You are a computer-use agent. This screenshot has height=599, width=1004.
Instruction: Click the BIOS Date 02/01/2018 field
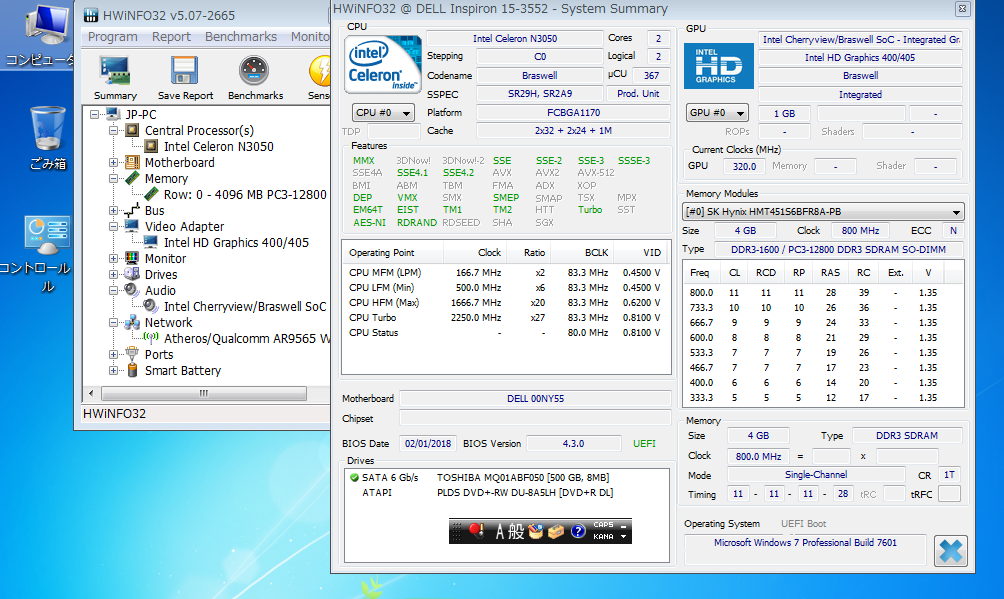coord(428,443)
